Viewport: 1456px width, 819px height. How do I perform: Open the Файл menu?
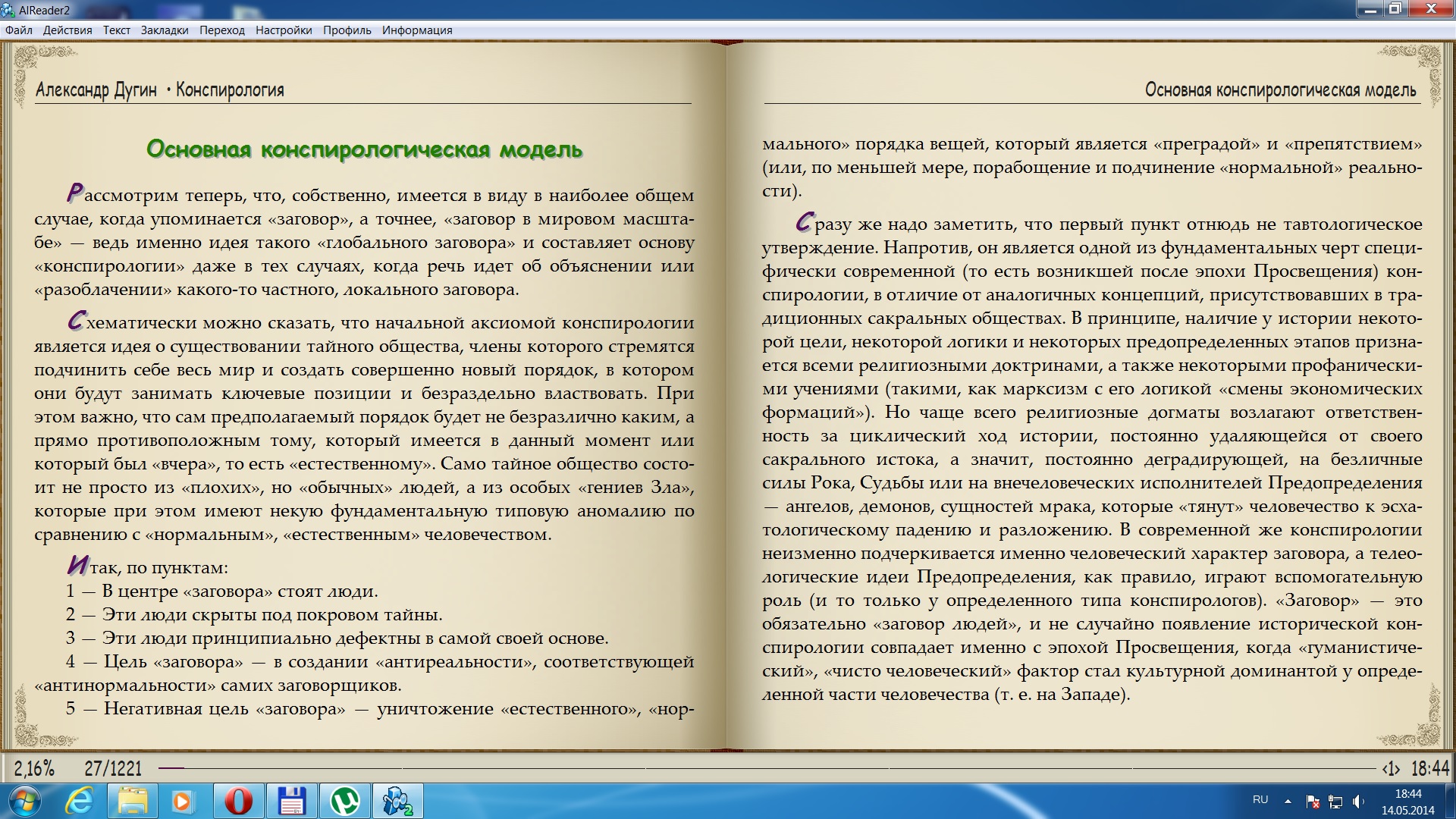point(19,30)
